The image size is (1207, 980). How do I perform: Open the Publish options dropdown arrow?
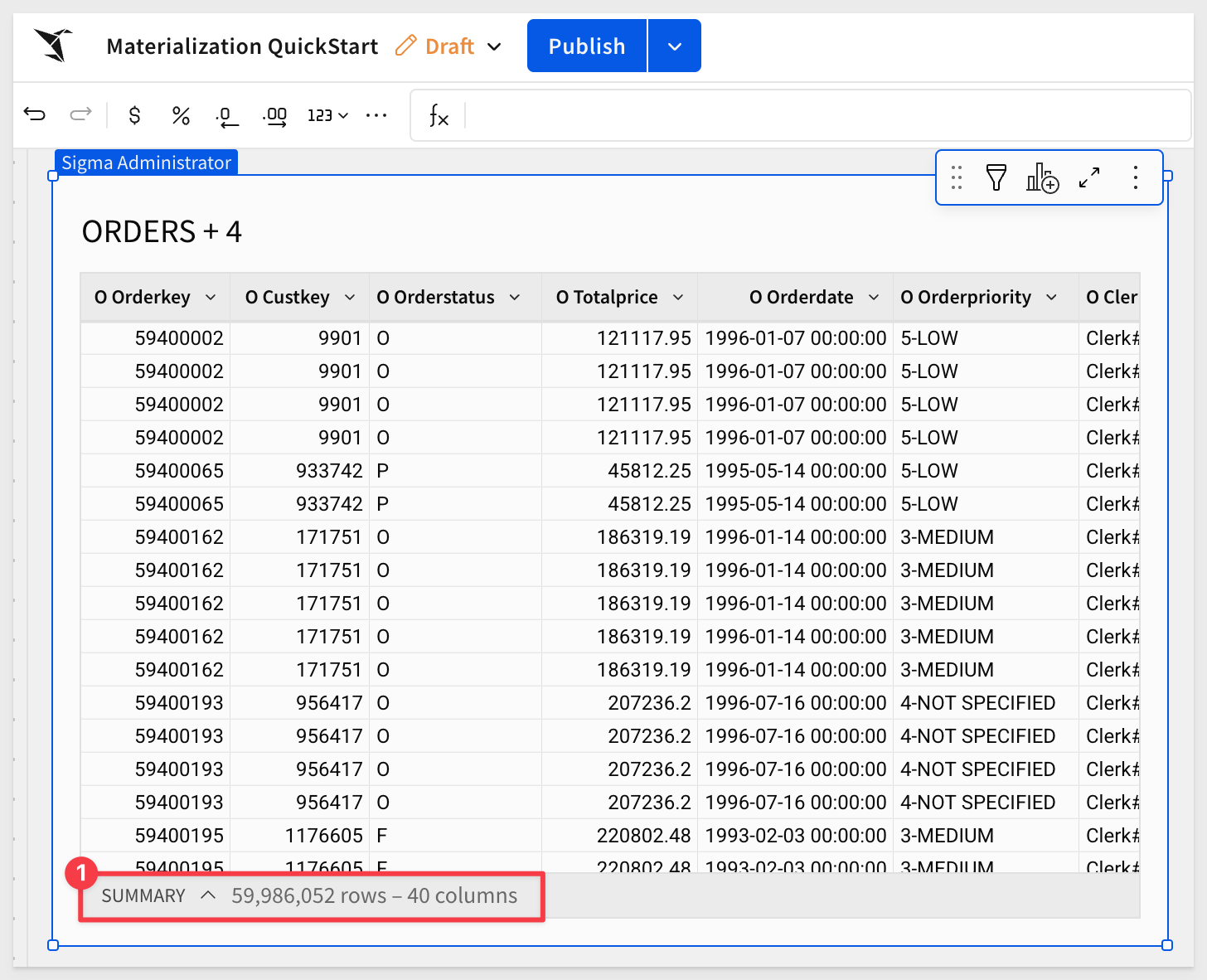coord(675,46)
